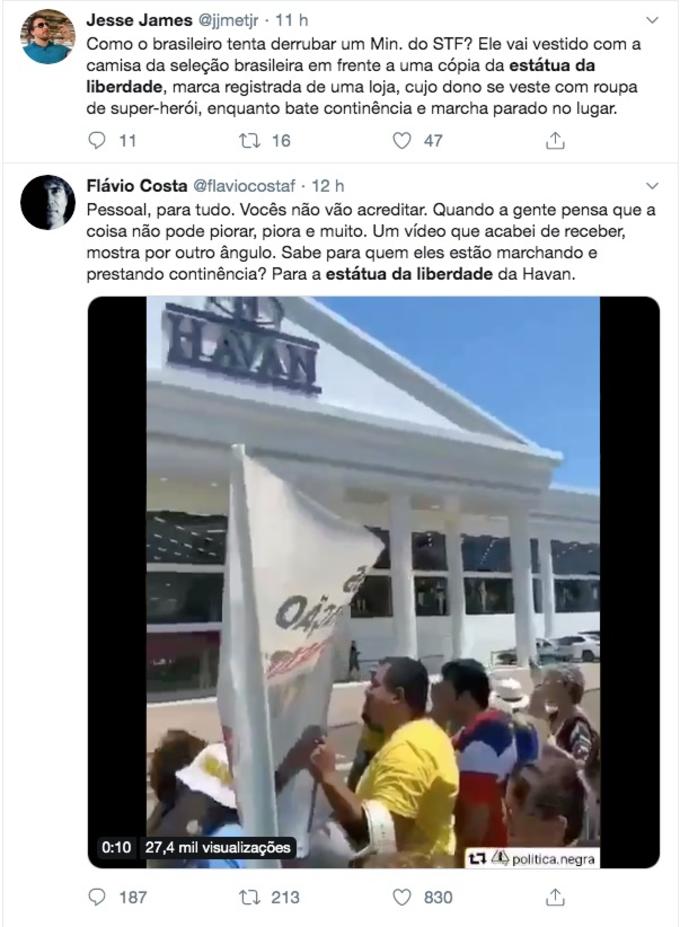Share Flávio Costa's tweet

pyautogui.click(x=555, y=897)
